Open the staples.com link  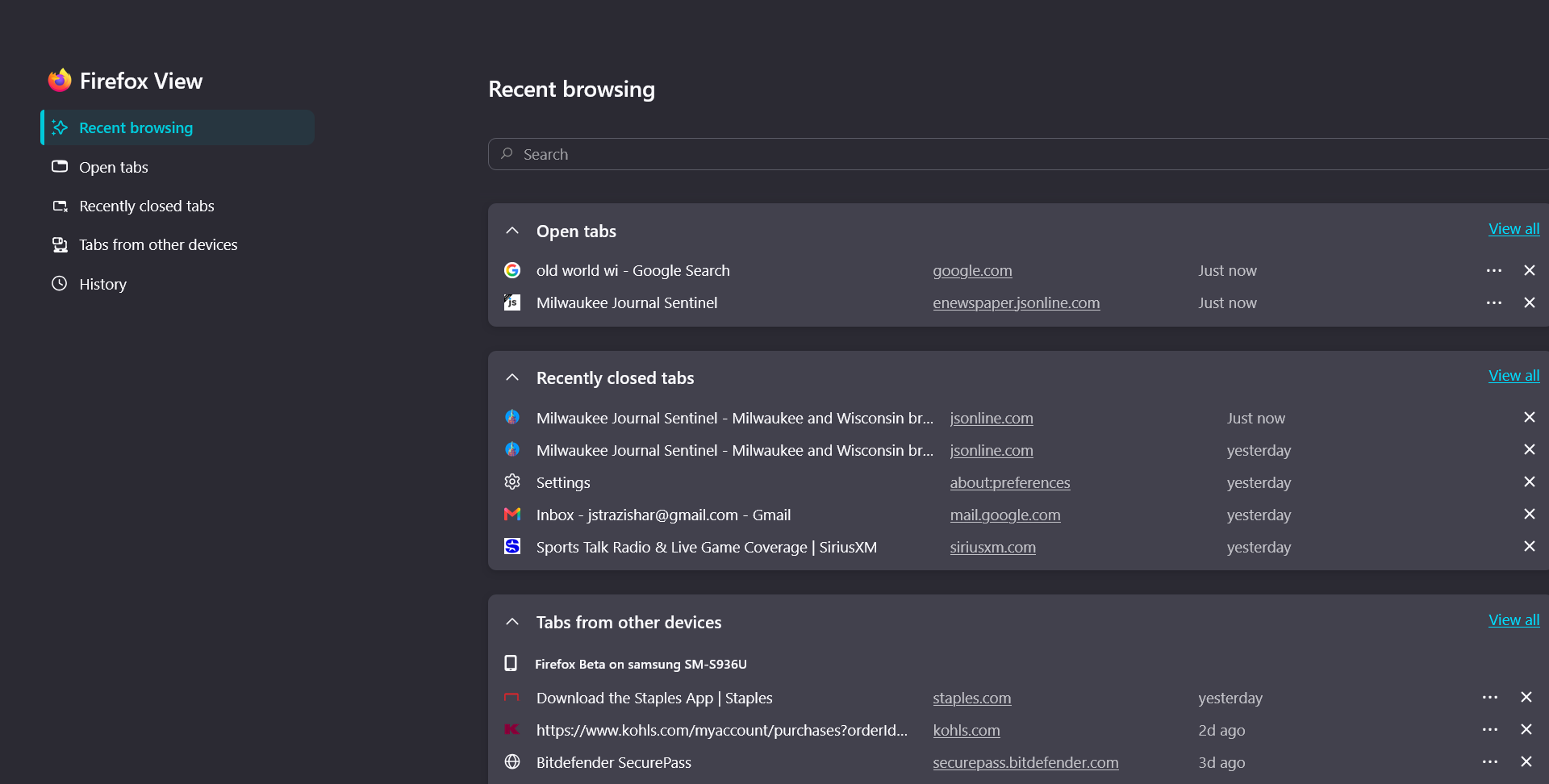pyautogui.click(x=972, y=699)
